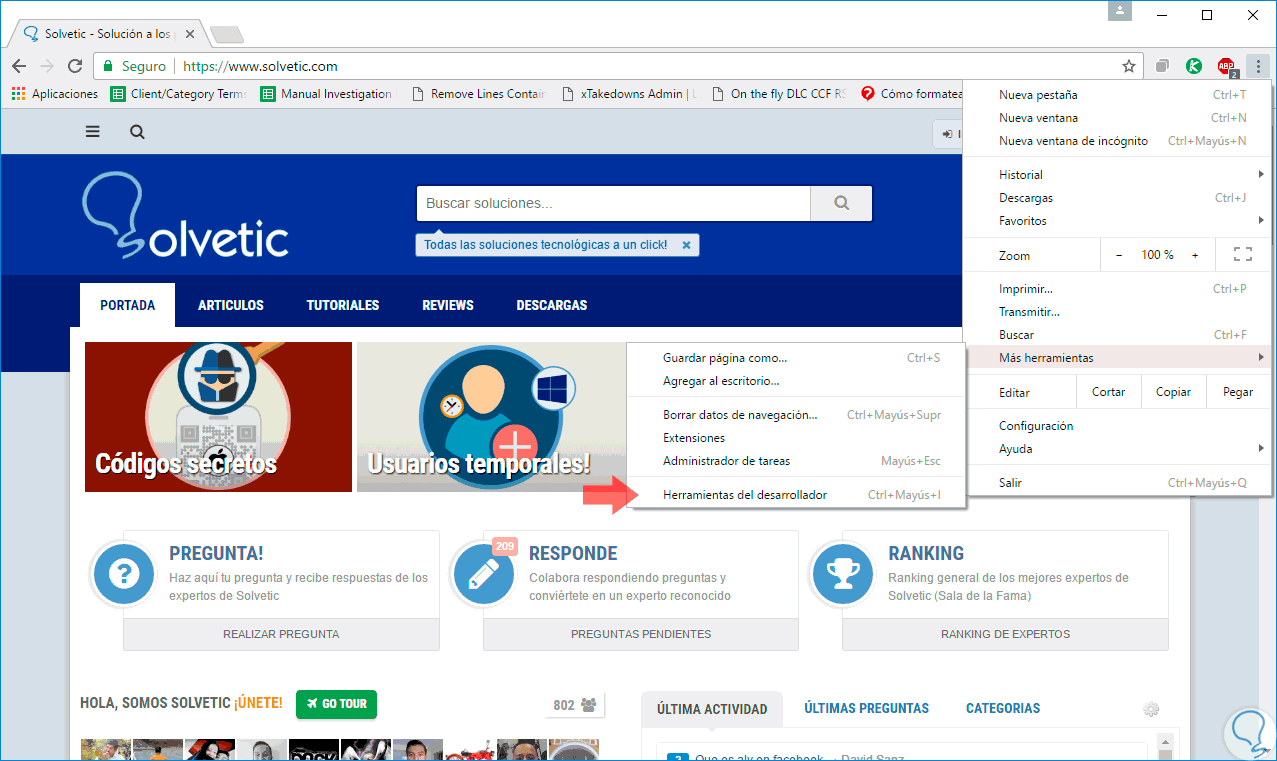Image resolution: width=1277 pixels, height=761 pixels.
Task: Expand the Favoritos submenu
Action: point(1117,220)
